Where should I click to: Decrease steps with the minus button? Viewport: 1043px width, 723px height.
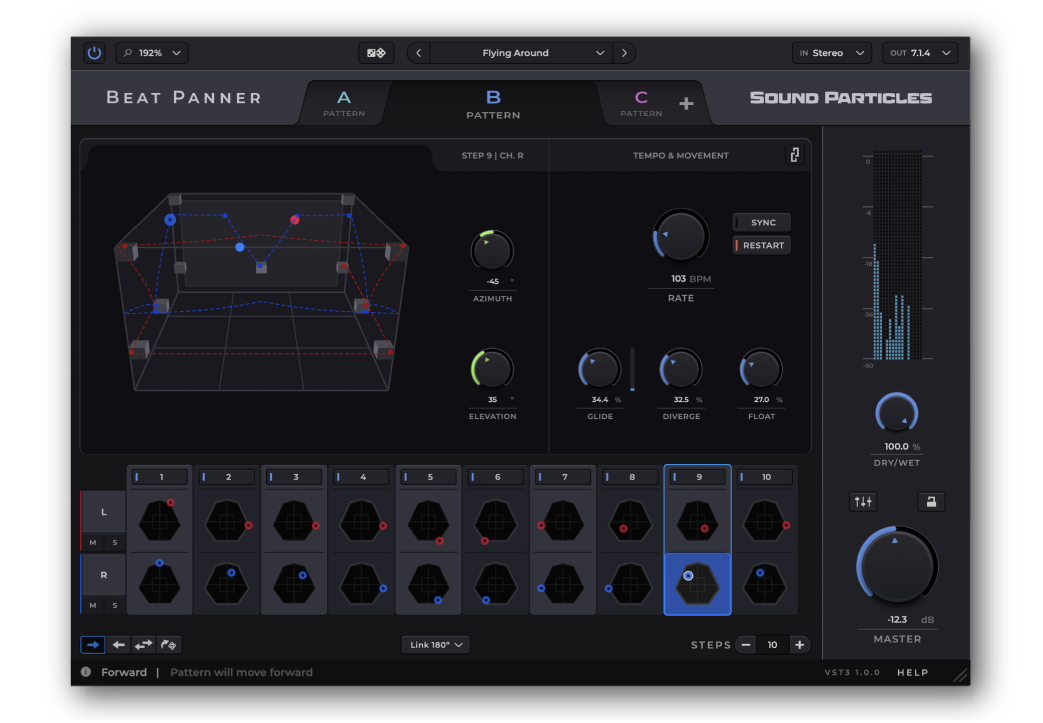(x=746, y=645)
